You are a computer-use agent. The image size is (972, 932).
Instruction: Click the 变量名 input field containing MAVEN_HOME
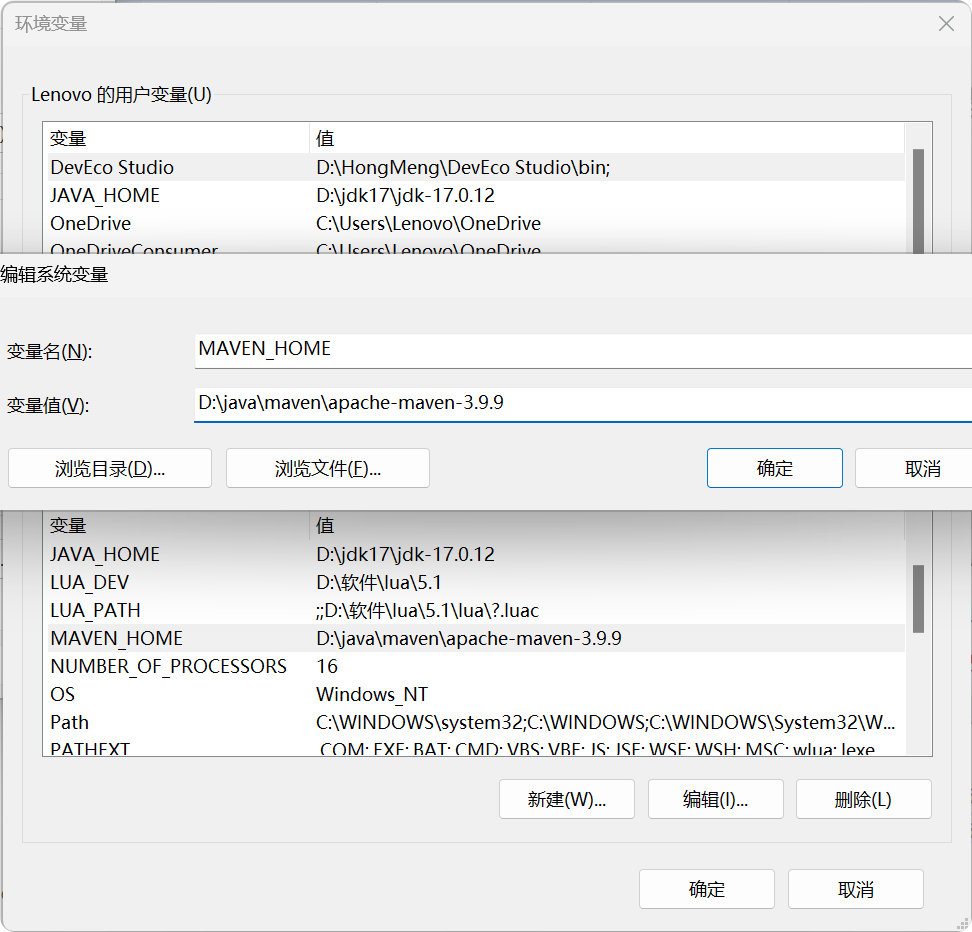coord(583,351)
